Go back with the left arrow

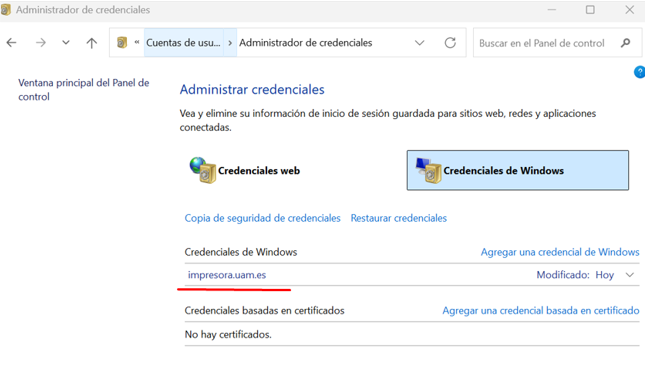[12, 42]
